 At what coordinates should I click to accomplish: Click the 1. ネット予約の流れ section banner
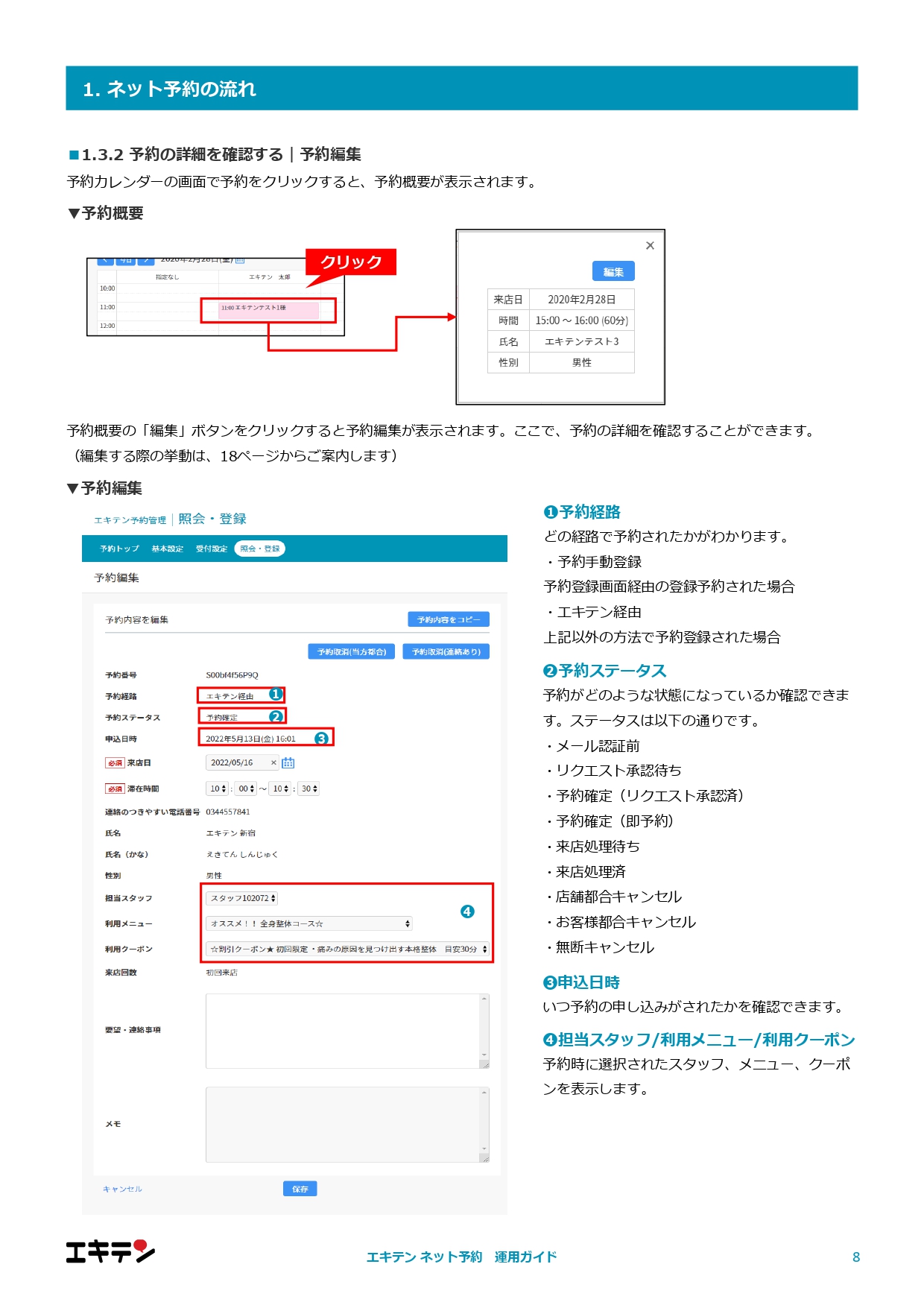(462, 88)
